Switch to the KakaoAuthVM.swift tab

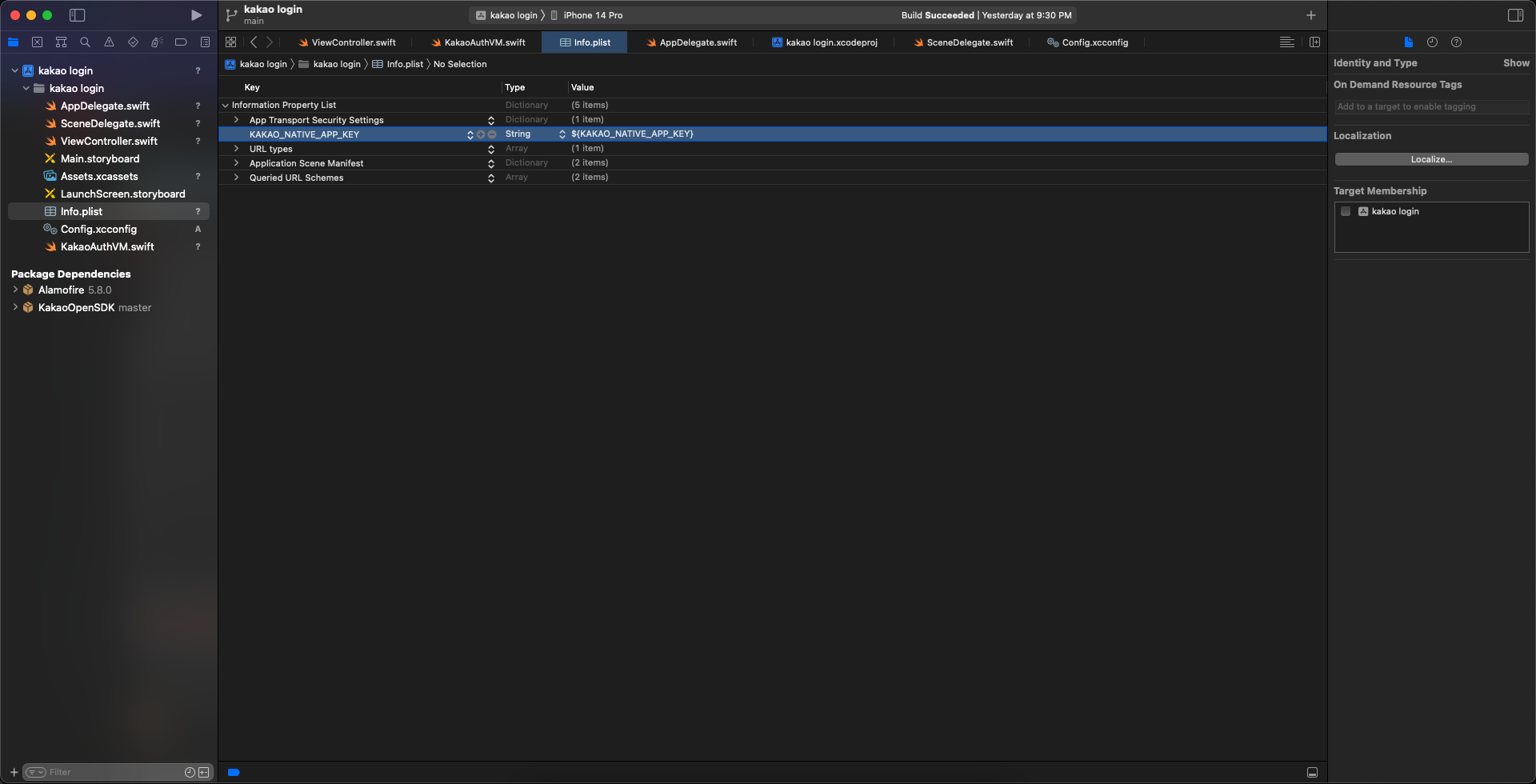pyautogui.click(x=478, y=42)
